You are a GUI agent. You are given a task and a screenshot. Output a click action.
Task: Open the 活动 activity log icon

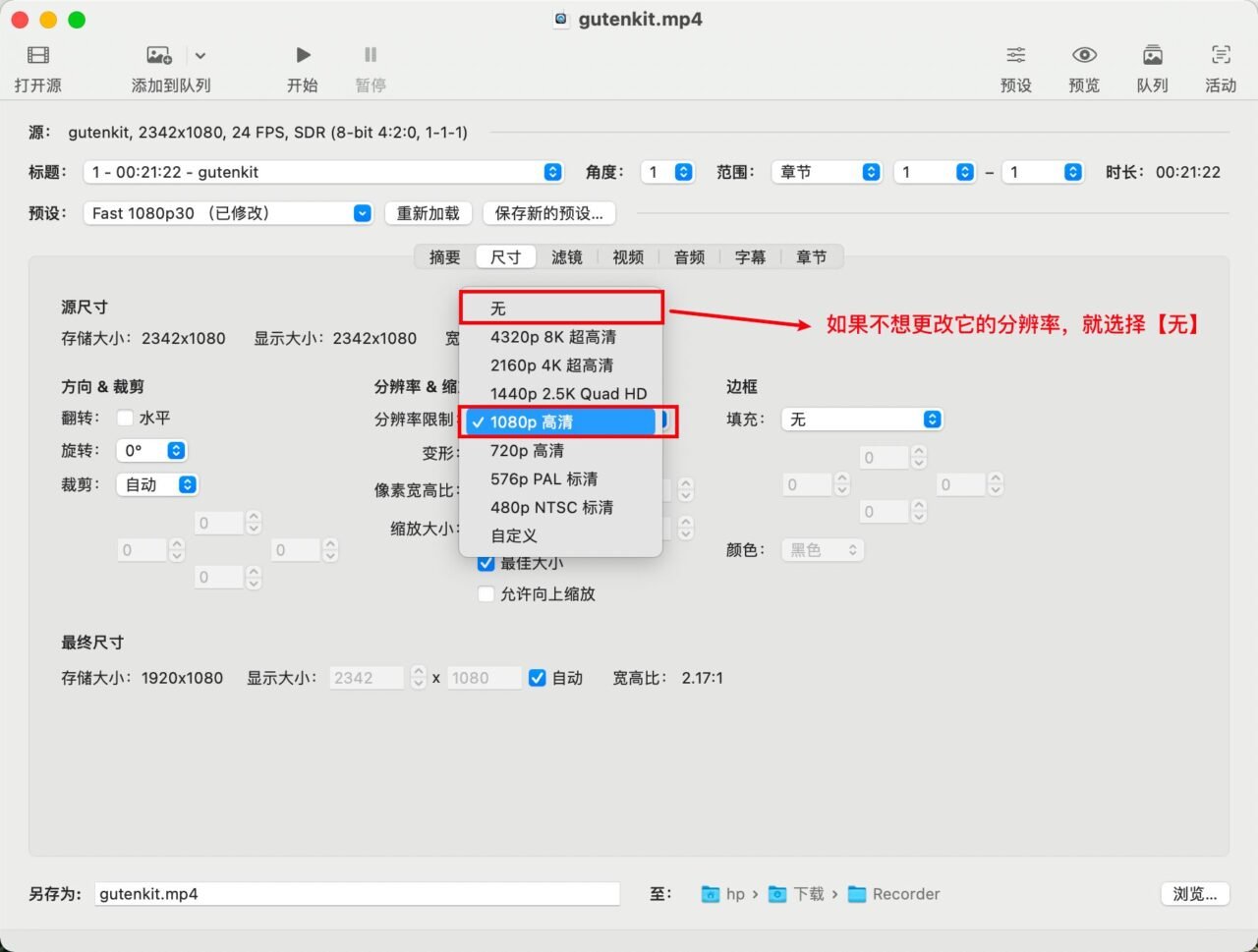pos(1220,55)
